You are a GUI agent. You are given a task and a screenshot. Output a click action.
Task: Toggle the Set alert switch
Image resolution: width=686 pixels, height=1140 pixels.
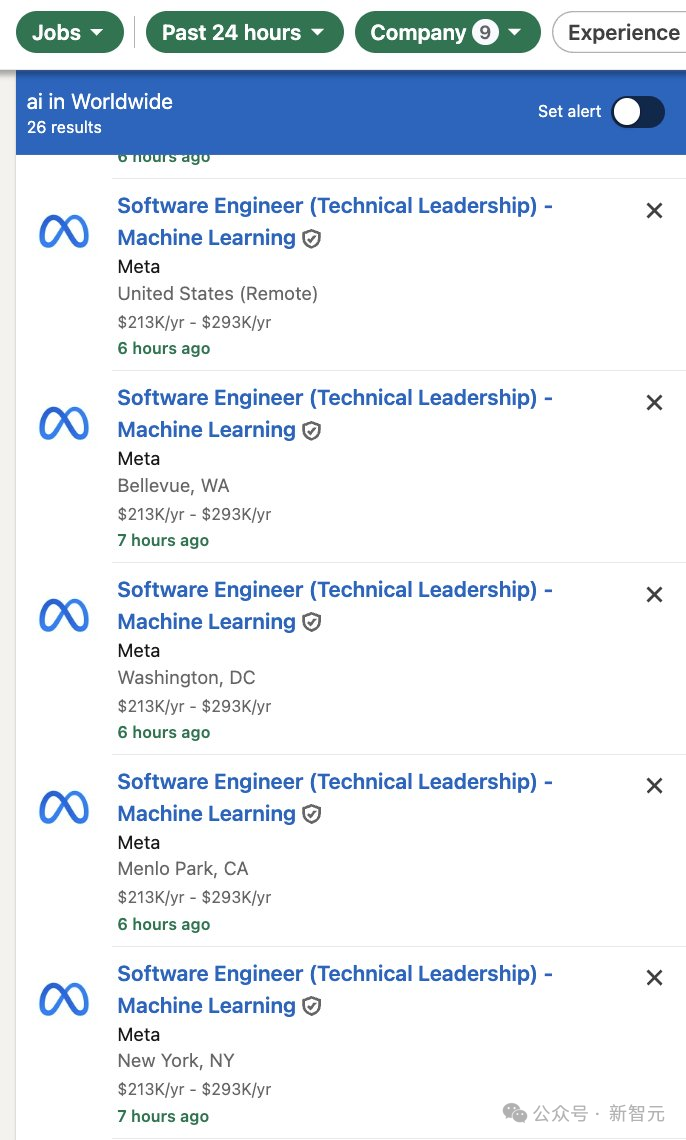click(637, 112)
